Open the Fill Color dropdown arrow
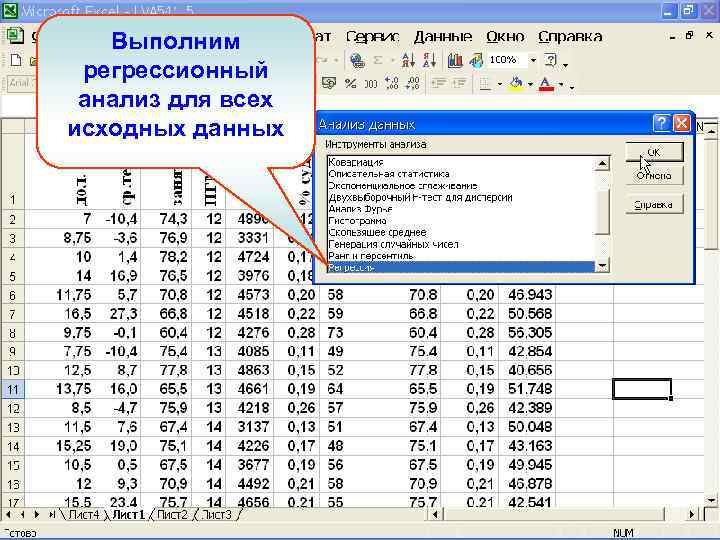 coord(530,84)
